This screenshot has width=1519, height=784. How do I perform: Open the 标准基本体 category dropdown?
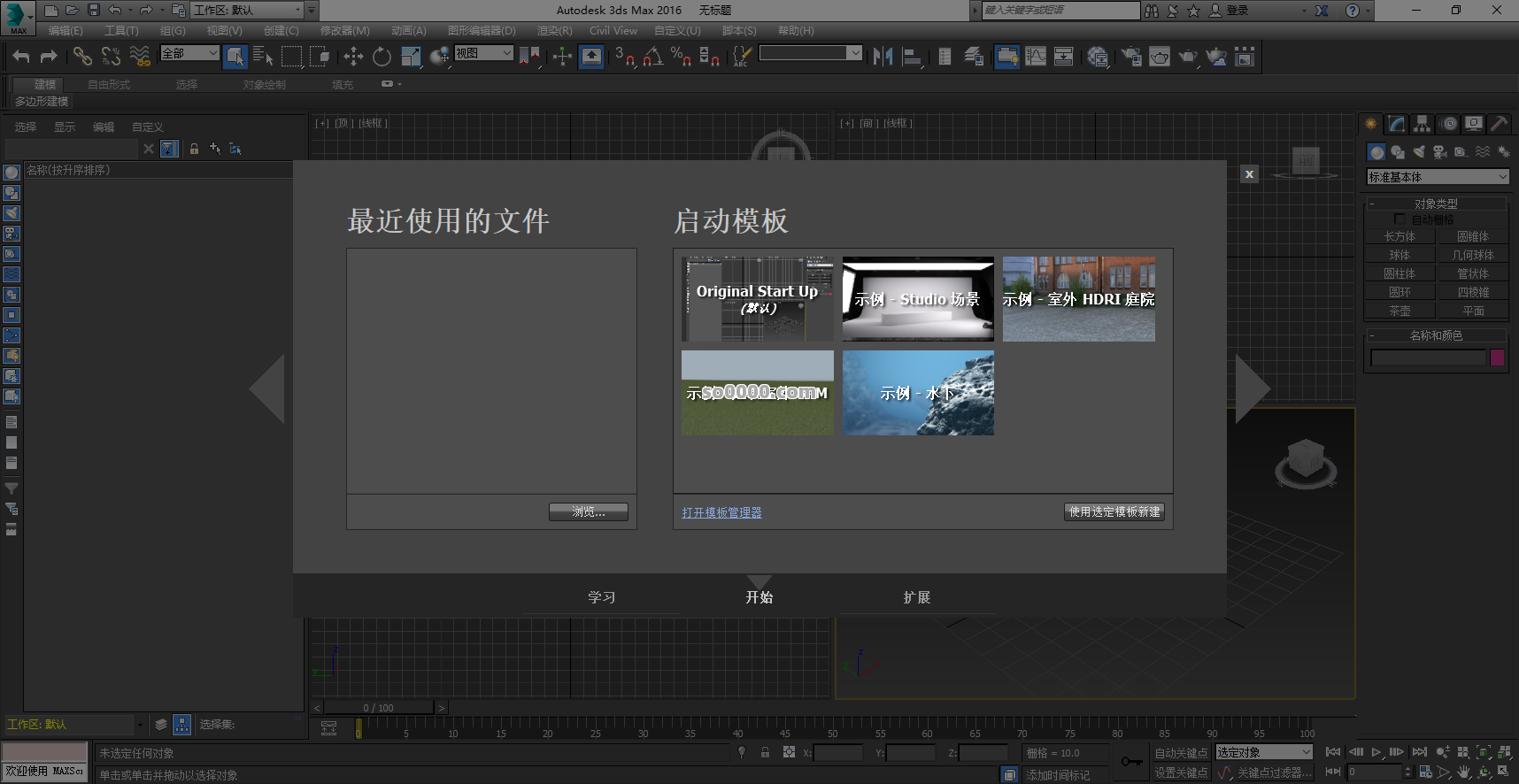pos(1438,177)
